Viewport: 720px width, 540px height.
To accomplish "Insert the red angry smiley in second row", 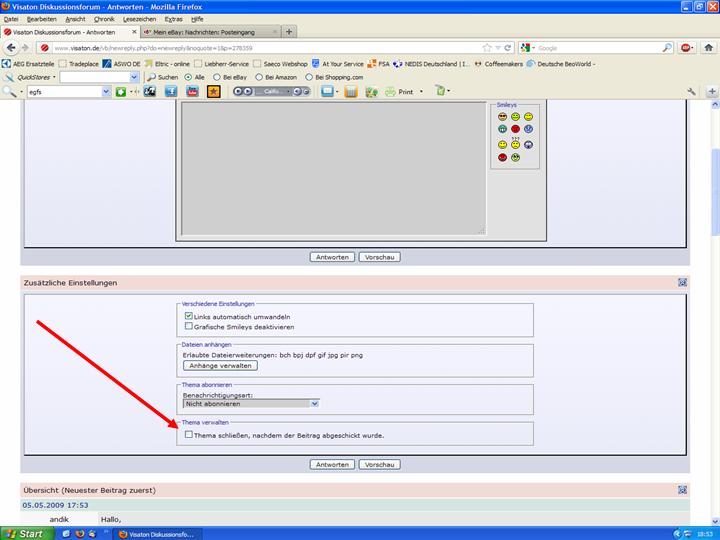I will pos(515,129).
